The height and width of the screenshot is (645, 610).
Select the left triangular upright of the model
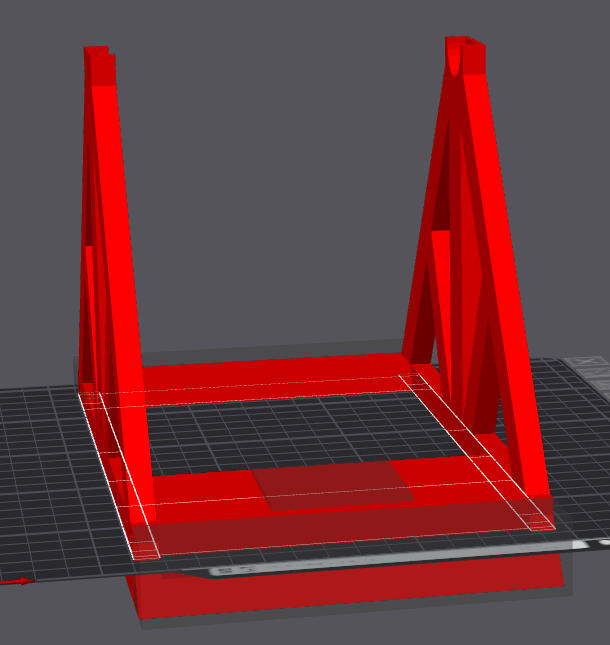tap(113, 288)
